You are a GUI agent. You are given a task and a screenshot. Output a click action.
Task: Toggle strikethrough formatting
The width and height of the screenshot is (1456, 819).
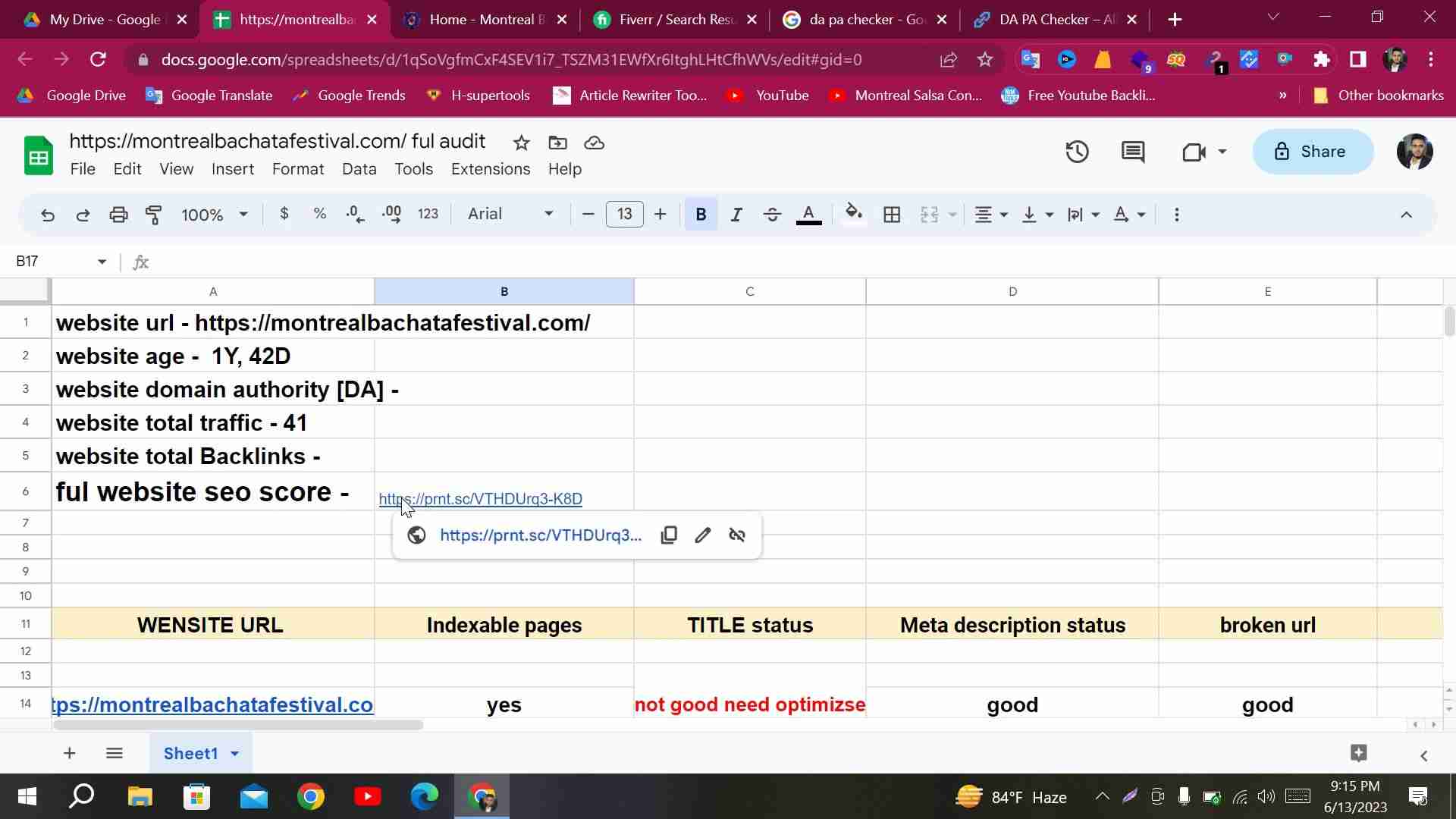(772, 215)
